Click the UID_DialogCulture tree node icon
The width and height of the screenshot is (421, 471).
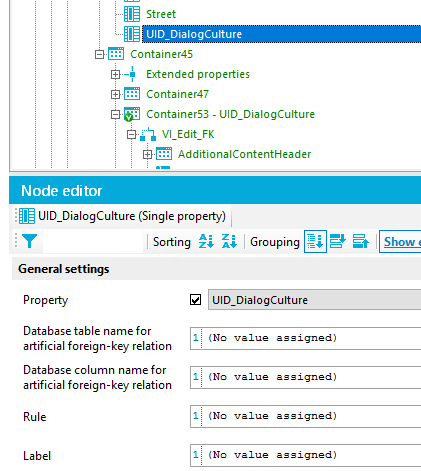point(132,34)
